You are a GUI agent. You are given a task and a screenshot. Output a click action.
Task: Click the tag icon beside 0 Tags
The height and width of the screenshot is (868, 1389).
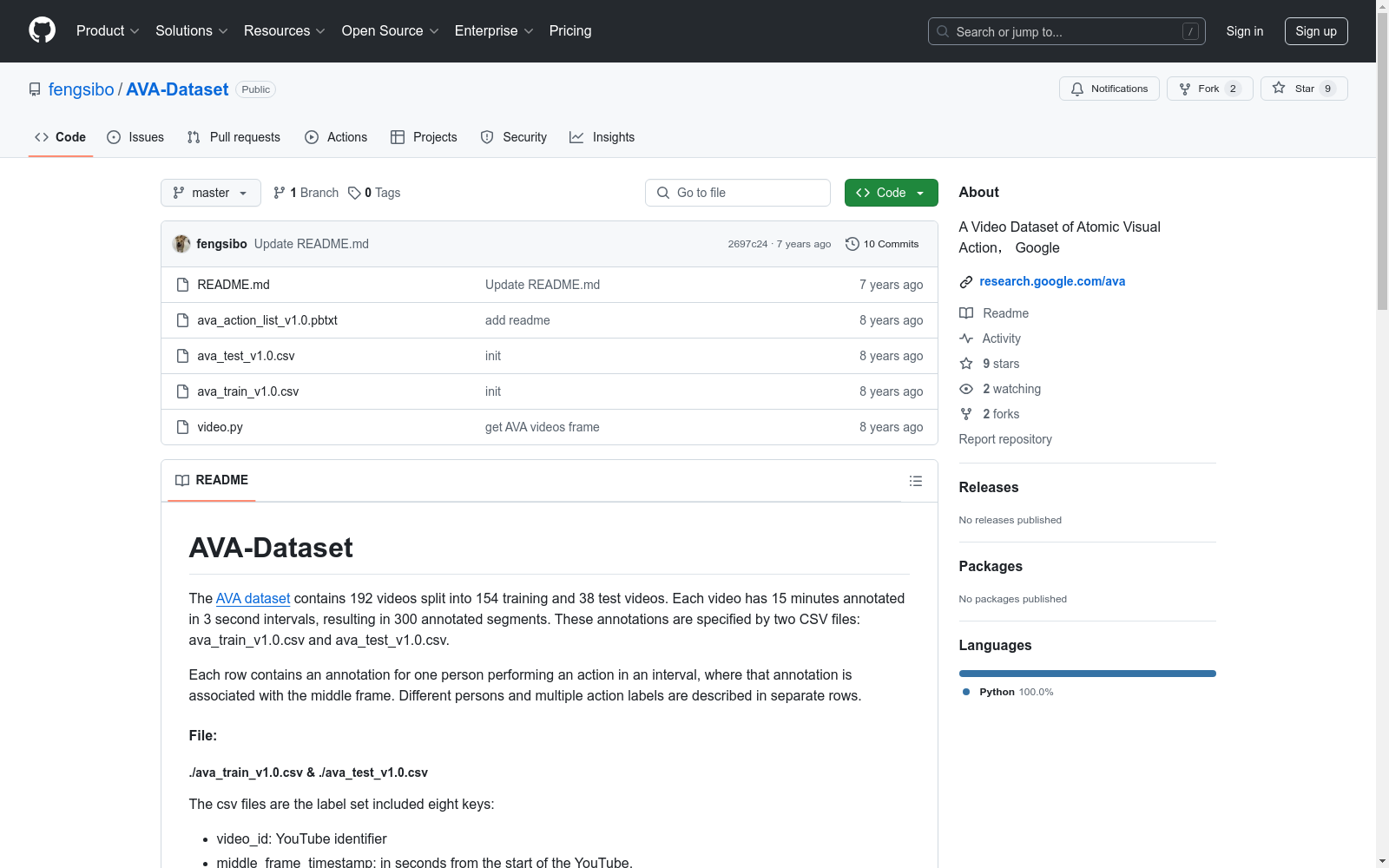354,193
